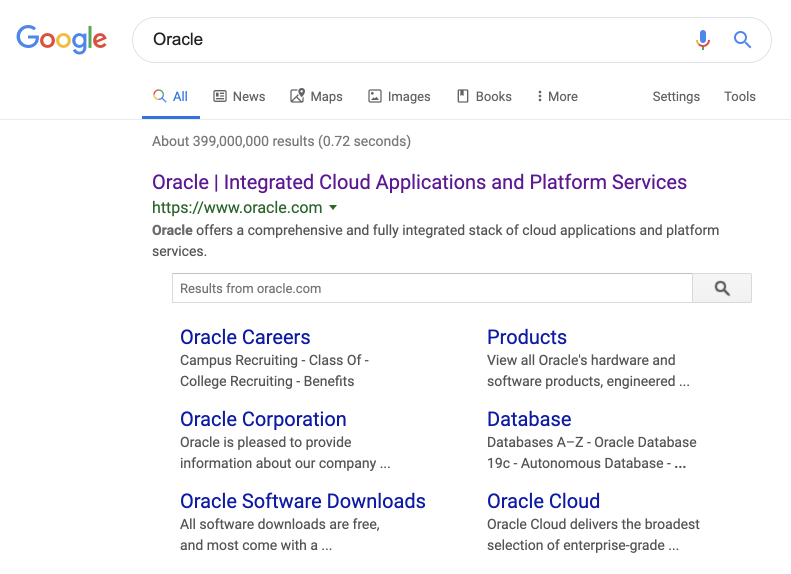
Task: Focus the 'Results from oracle.com' field
Action: pyautogui.click(x=432, y=288)
